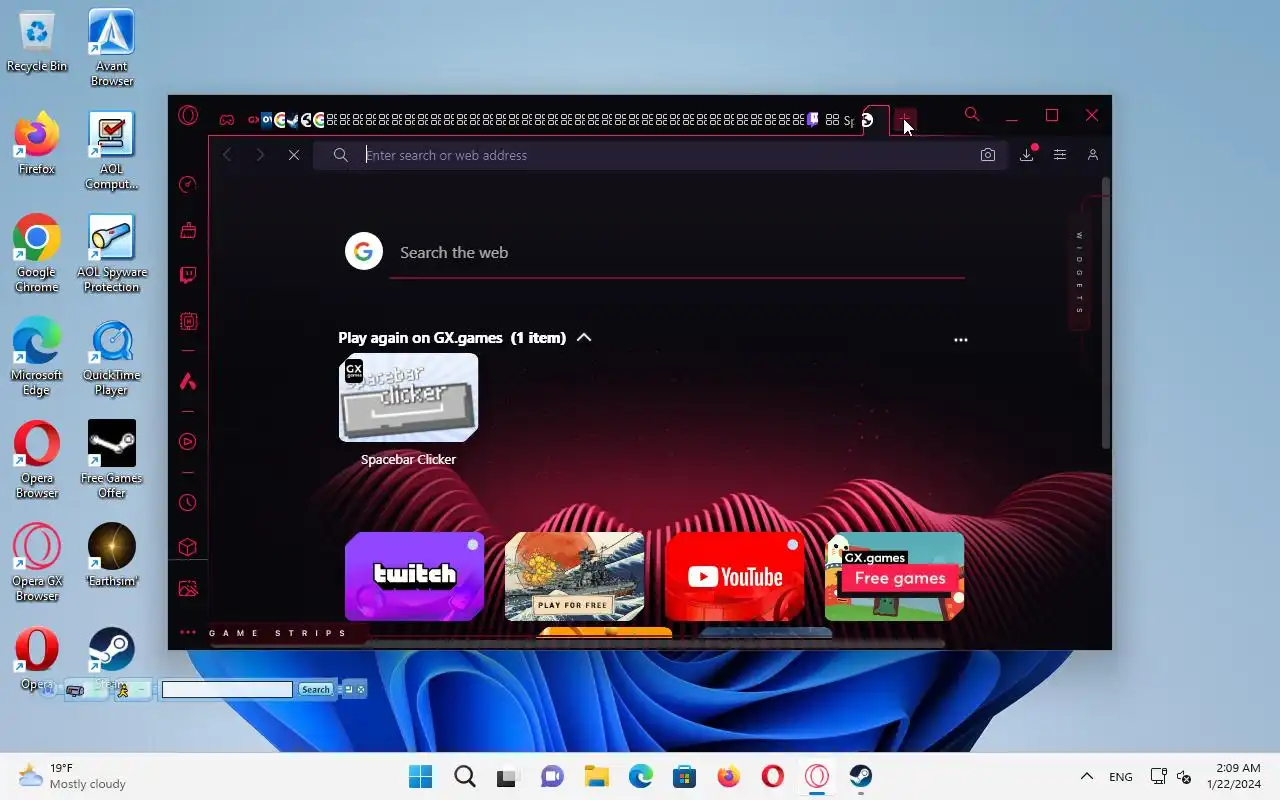Stop loading with the X button
The height and width of the screenshot is (800, 1280).
point(293,155)
